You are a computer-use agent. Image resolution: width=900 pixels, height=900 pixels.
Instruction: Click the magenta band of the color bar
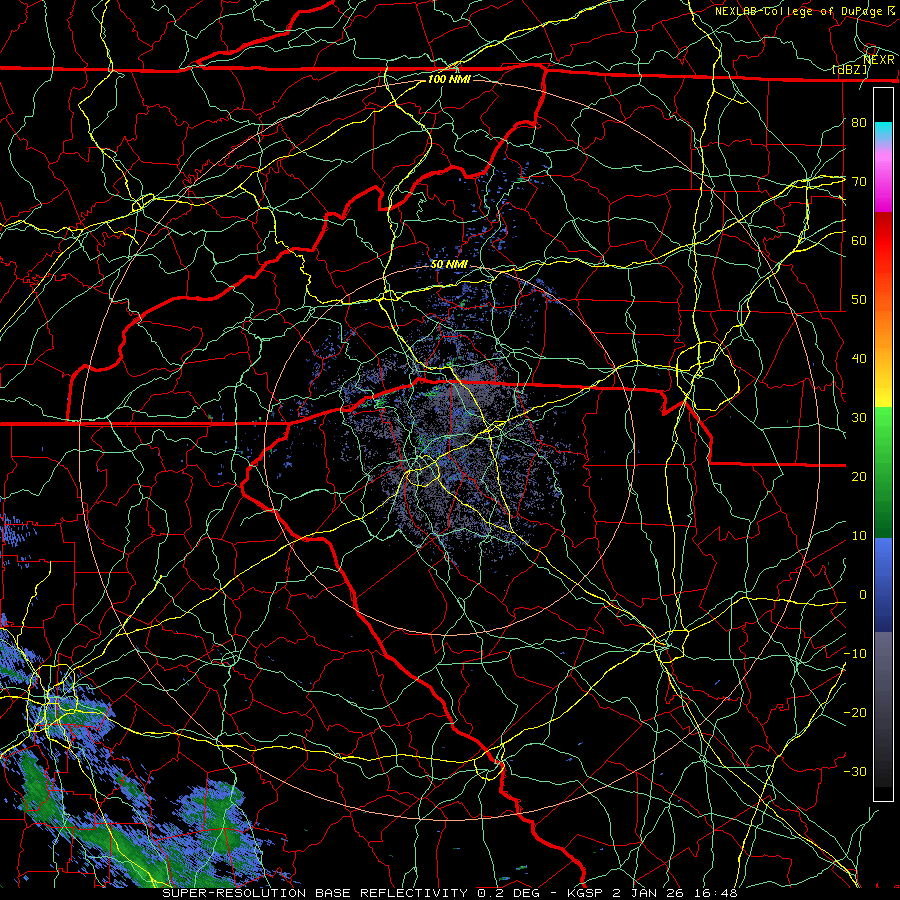[x=883, y=189]
